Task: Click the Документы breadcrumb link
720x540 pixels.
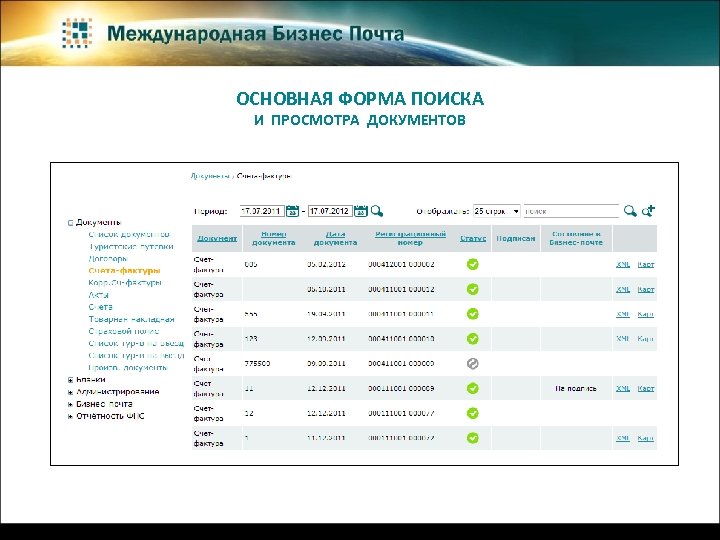Action: pos(209,176)
